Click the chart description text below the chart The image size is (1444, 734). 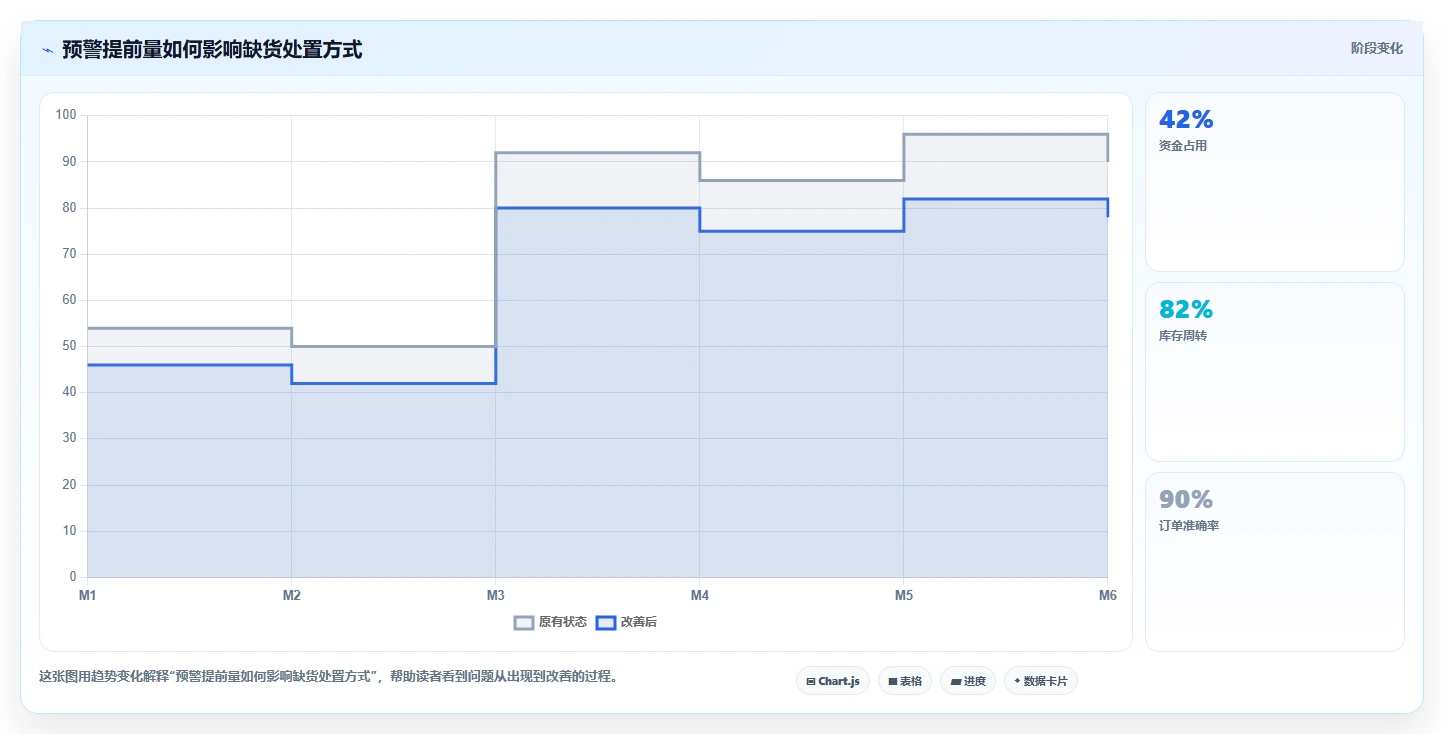[x=328, y=677]
